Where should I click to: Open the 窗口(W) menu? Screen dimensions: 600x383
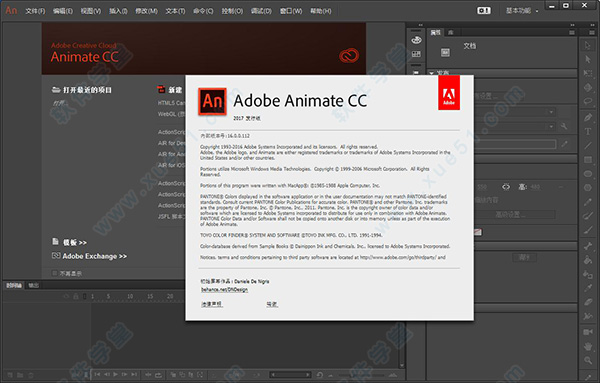pyautogui.click(x=291, y=11)
